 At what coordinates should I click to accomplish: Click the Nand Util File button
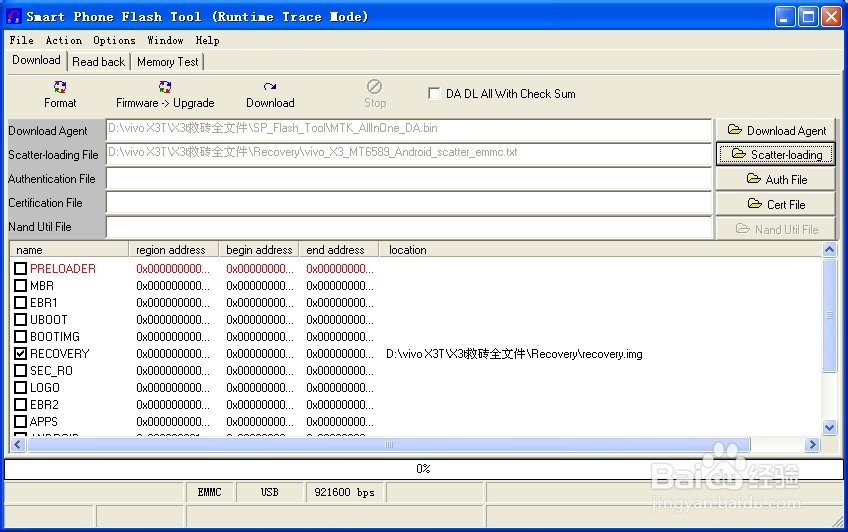[776, 229]
